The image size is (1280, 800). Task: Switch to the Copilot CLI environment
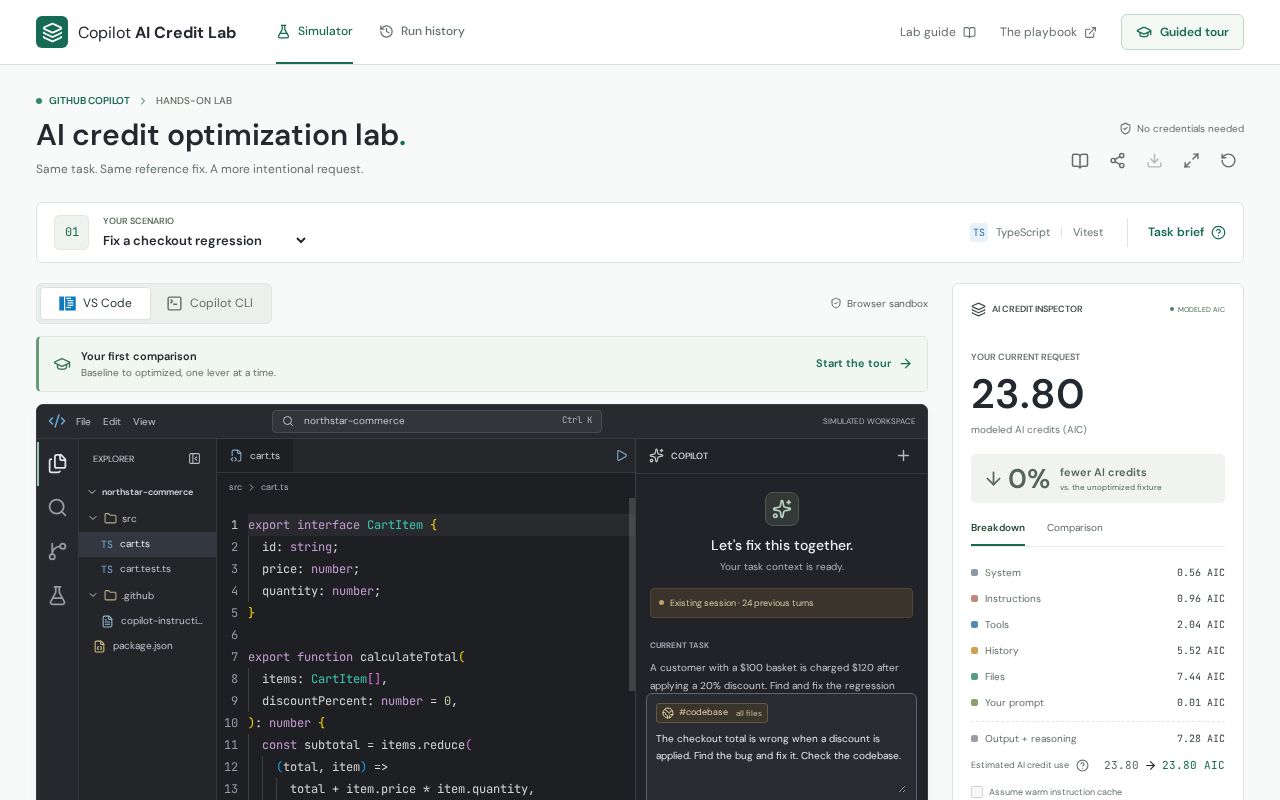(210, 303)
